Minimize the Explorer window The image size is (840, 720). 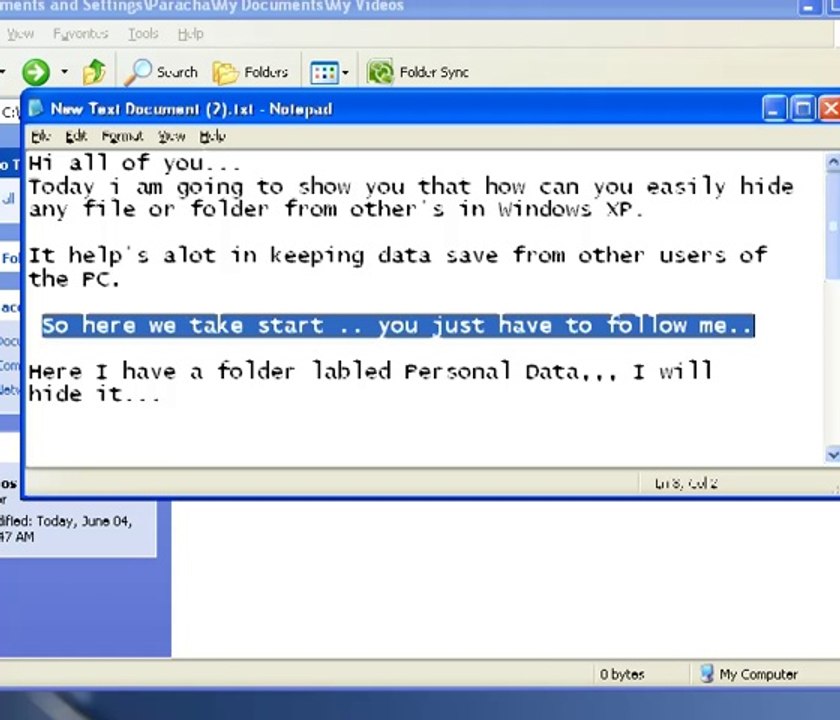[808, 7]
